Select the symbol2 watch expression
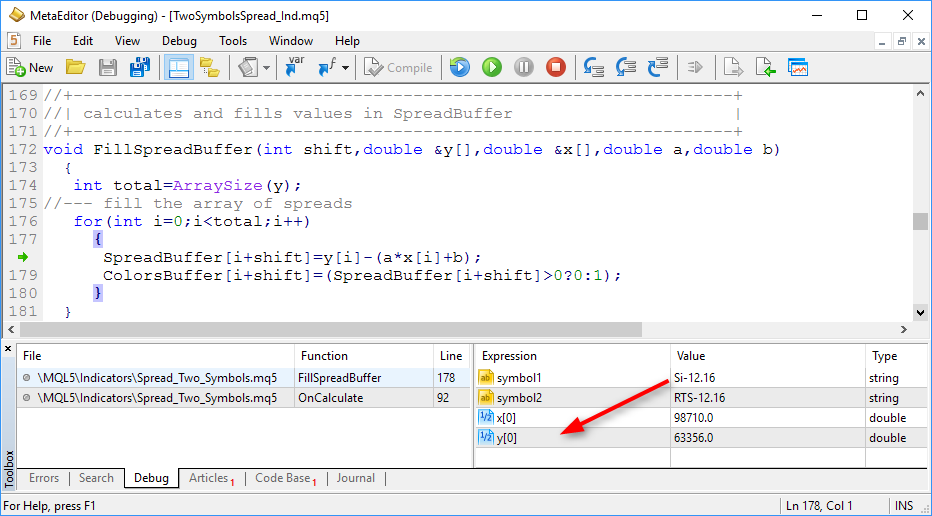Screen dimensions: 932x516 click(x=519, y=398)
